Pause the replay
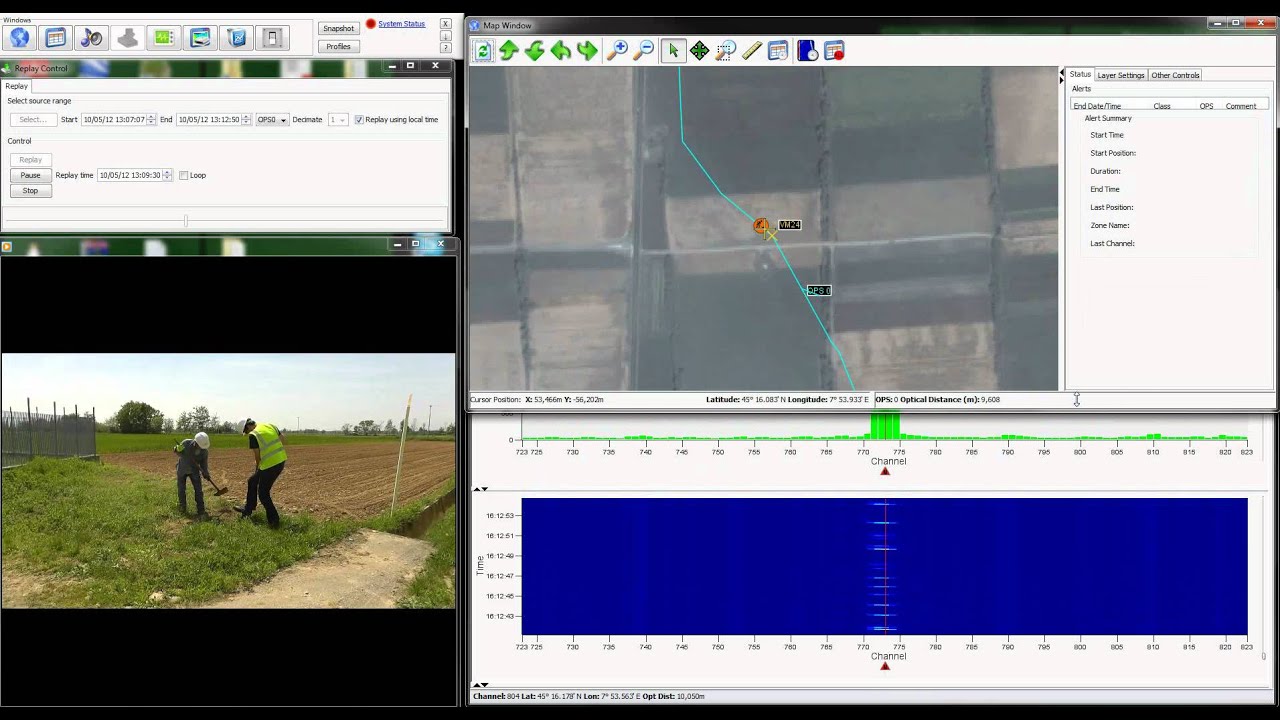 pyautogui.click(x=30, y=175)
